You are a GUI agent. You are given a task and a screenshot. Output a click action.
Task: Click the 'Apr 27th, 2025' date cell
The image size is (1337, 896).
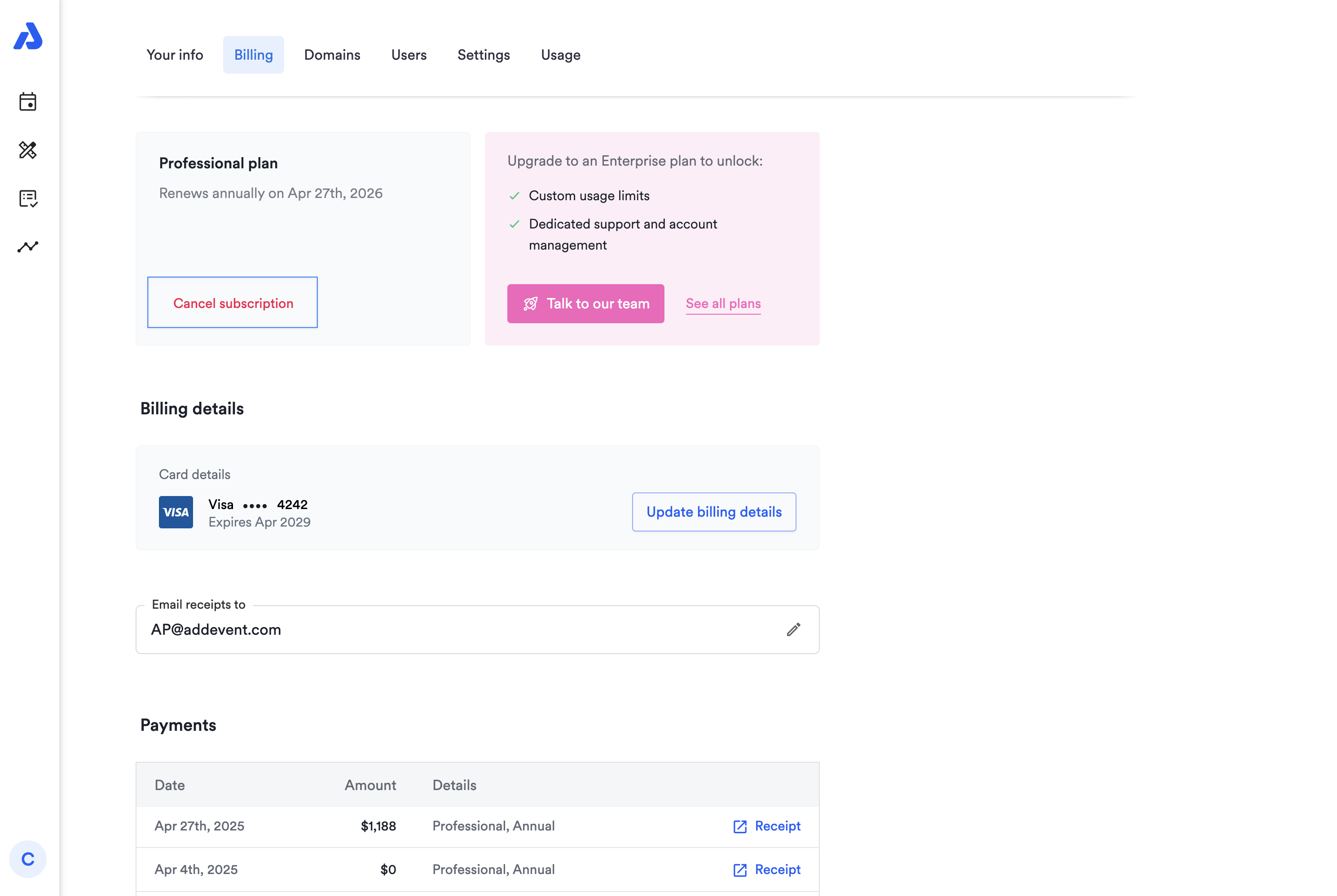coord(199,826)
